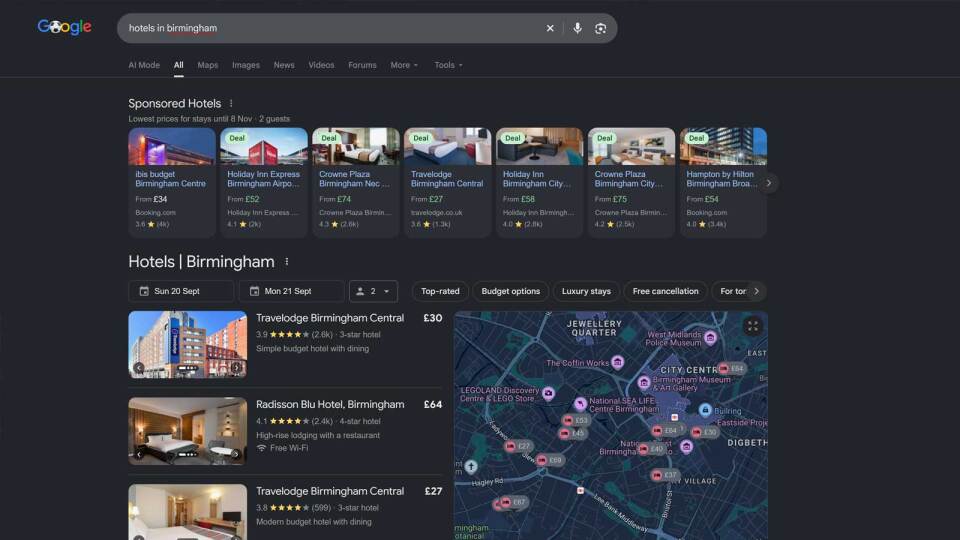Image resolution: width=960 pixels, height=540 pixels.
Task: Expand the More search categories dropdown
Action: click(404, 65)
